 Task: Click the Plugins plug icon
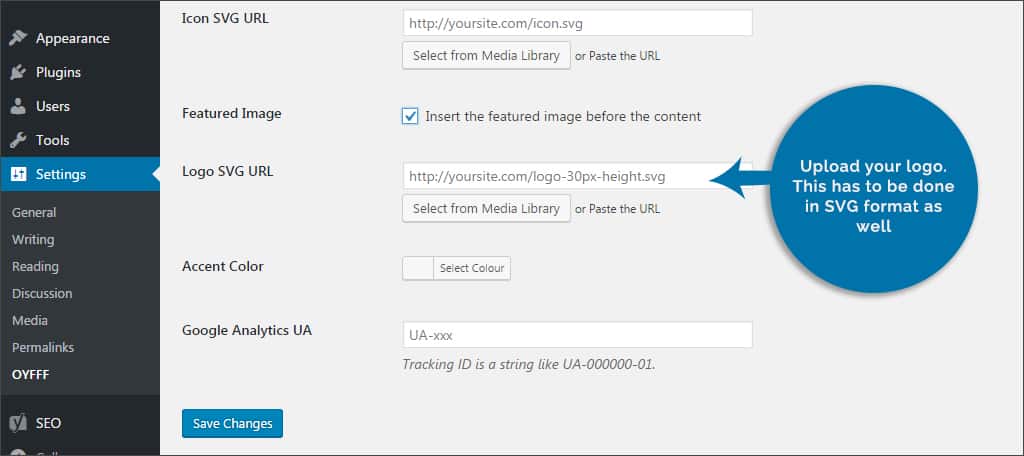(18, 73)
